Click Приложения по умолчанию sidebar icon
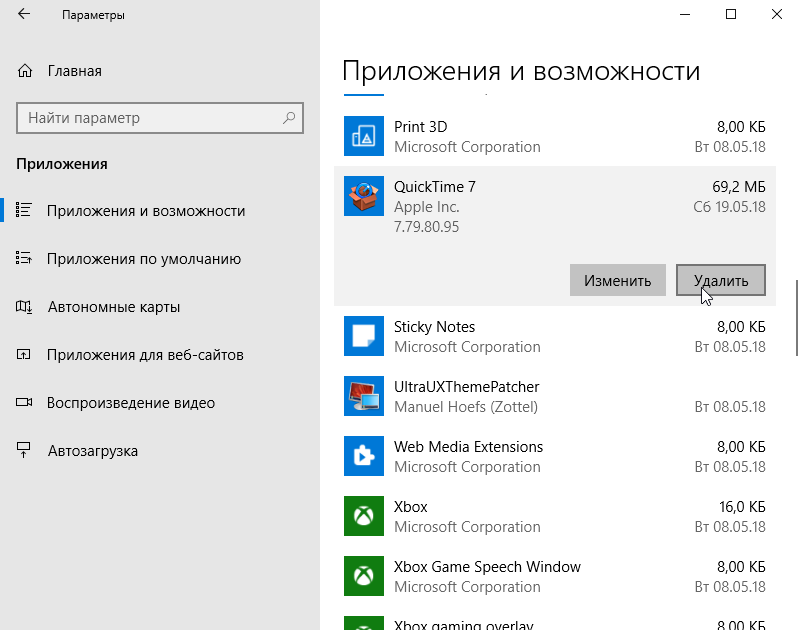This screenshot has height=630, width=798. pos(23,258)
